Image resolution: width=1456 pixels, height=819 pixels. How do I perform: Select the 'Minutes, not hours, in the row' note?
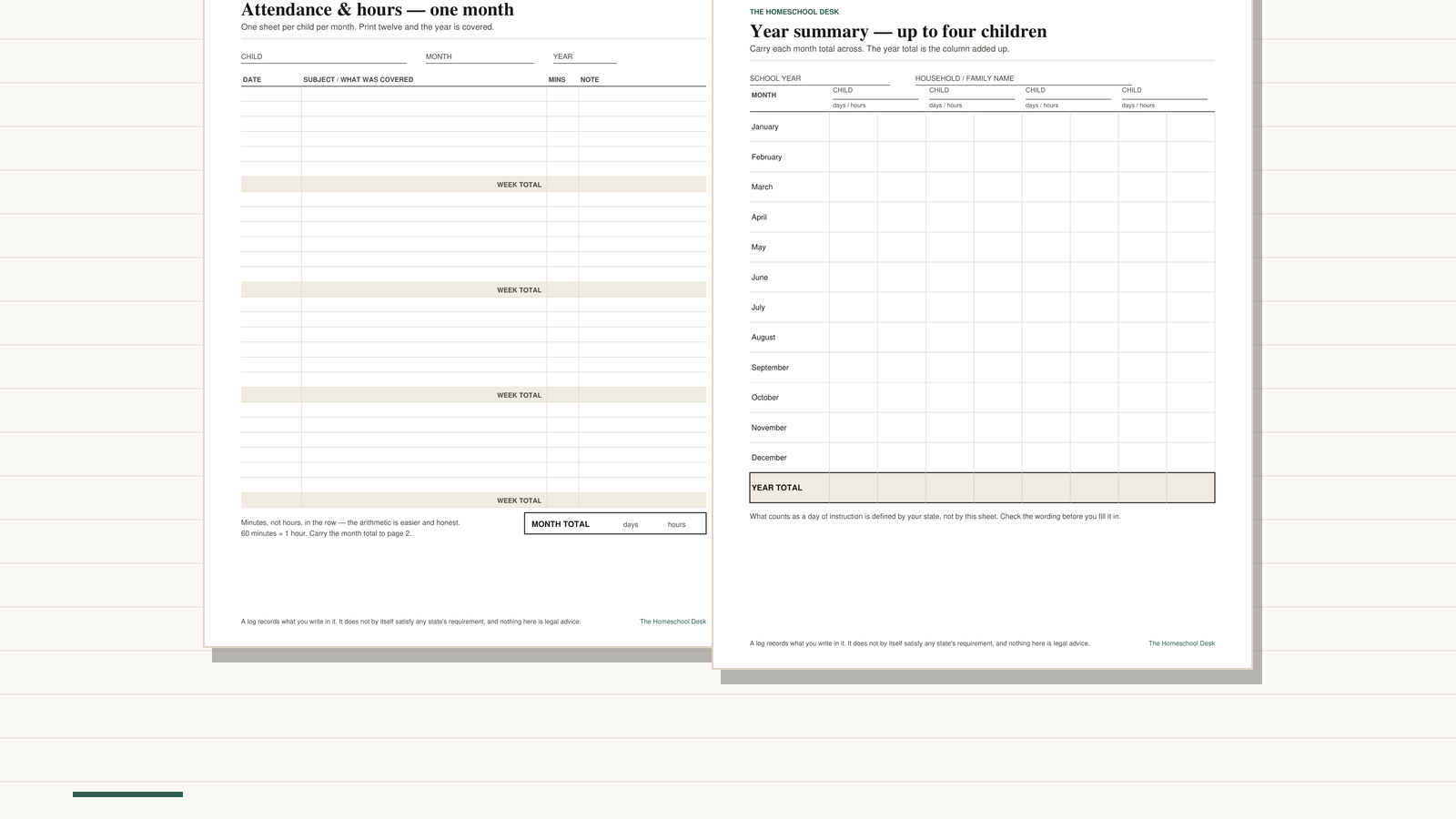tap(350, 523)
